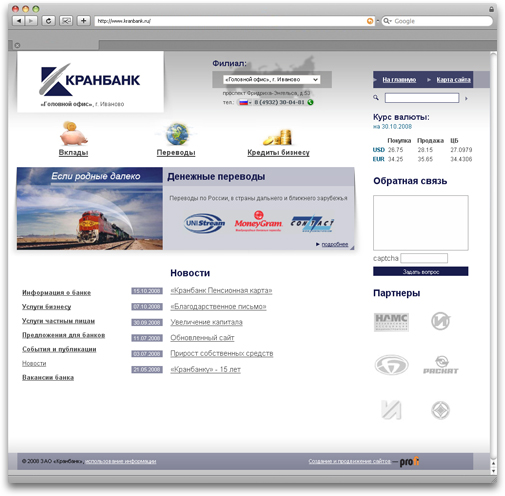The width and height of the screenshot is (505, 496).
Task: Open the Russian flag phone country selector
Action: click(245, 102)
